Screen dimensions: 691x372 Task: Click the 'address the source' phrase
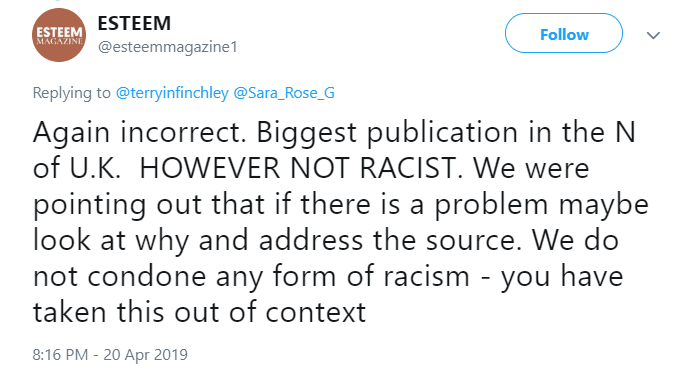(x=389, y=240)
